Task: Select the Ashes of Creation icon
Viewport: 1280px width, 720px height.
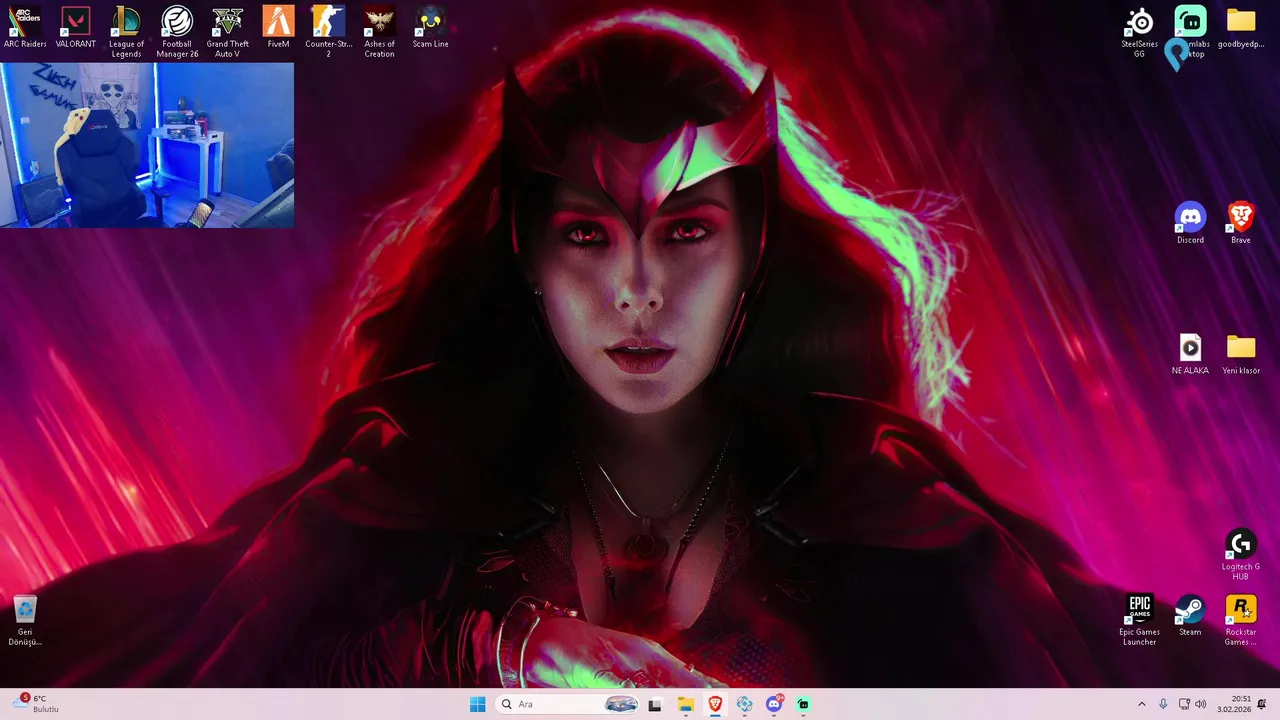Action: [379, 32]
